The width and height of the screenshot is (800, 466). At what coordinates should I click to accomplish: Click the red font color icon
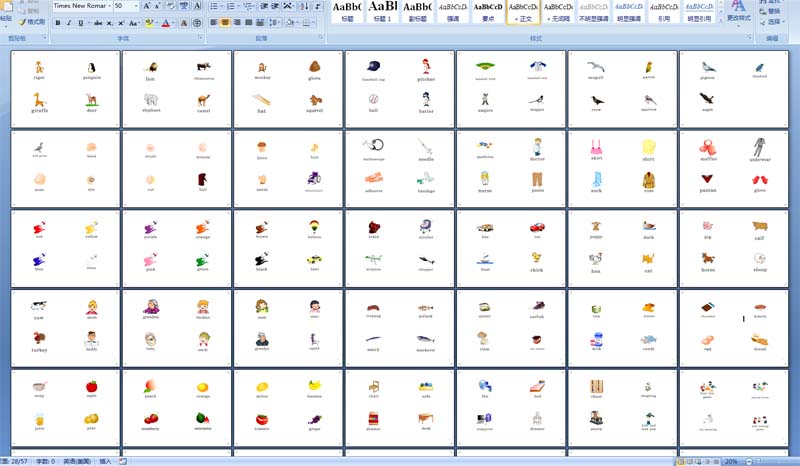click(166, 23)
